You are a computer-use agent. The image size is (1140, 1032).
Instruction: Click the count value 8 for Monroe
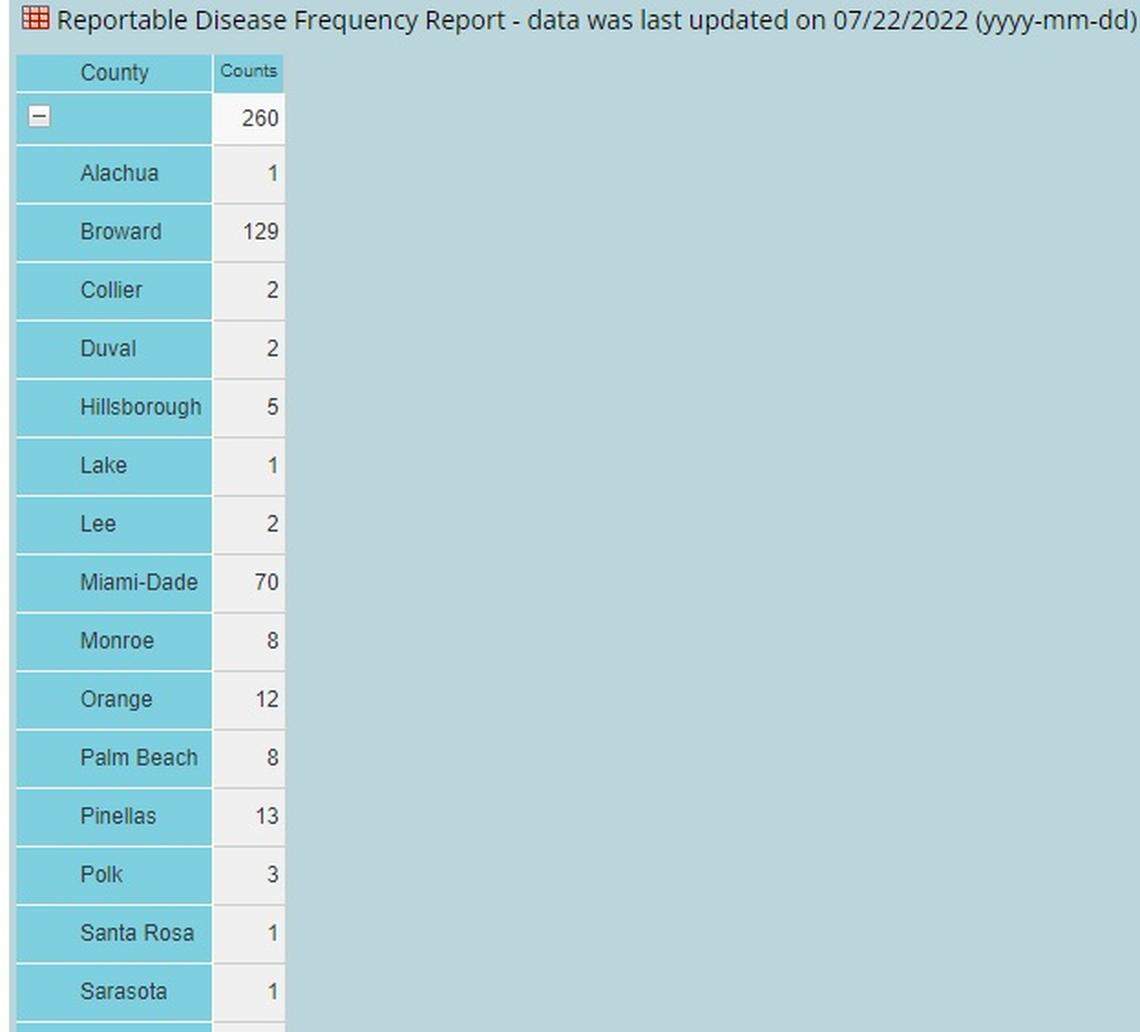click(272, 641)
